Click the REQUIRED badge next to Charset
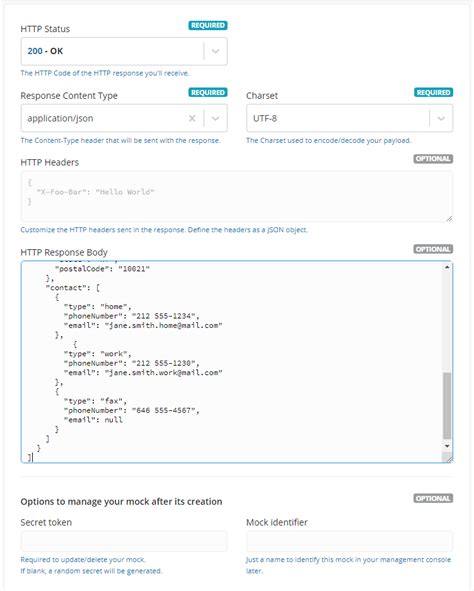 (x=433, y=92)
